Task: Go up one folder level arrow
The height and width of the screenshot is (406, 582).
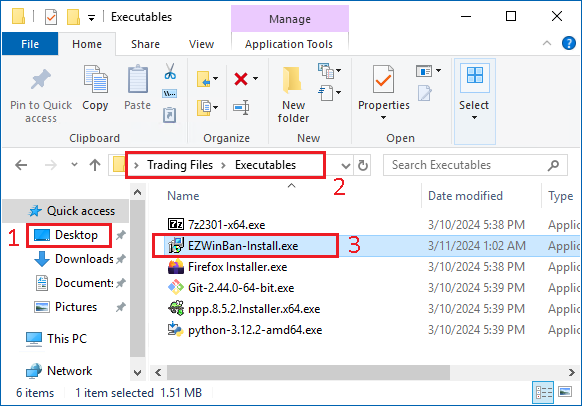Action: point(95,165)
